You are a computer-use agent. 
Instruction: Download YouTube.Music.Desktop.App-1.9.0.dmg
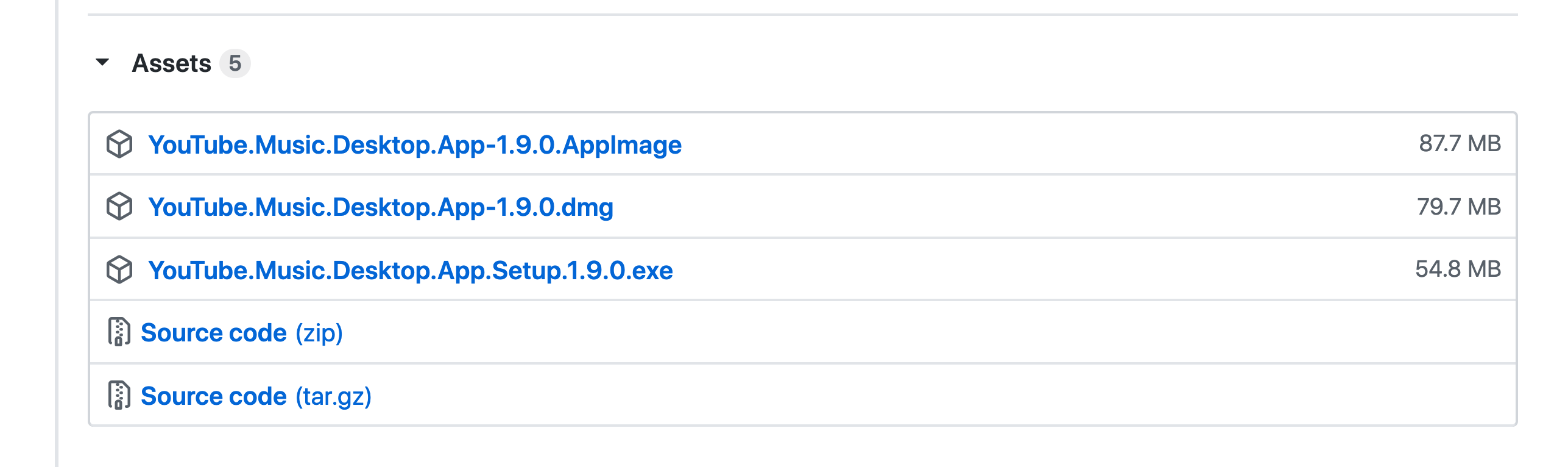point(381,208)
